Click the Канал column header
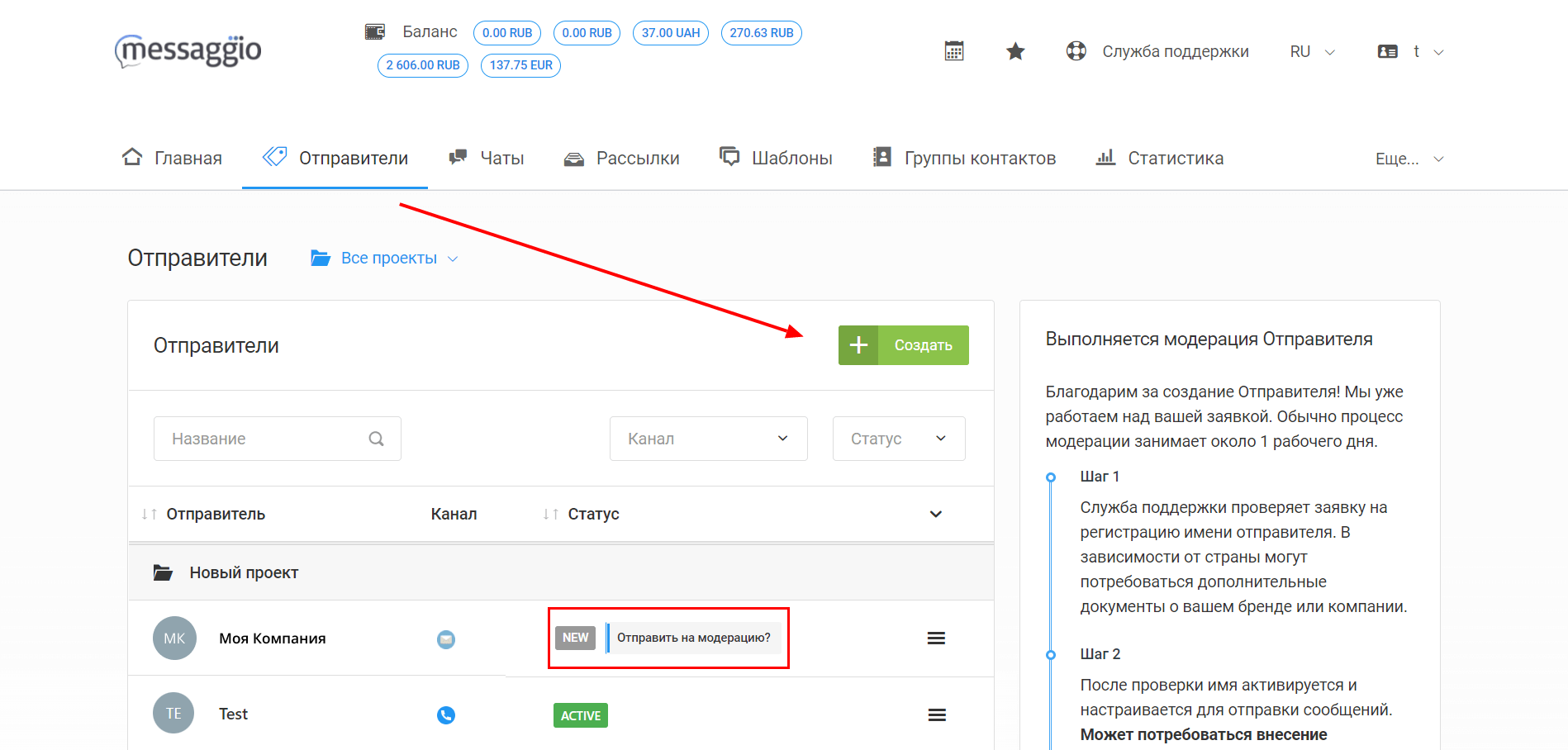Screen dimensions: 1568x750 coord(454,514)
